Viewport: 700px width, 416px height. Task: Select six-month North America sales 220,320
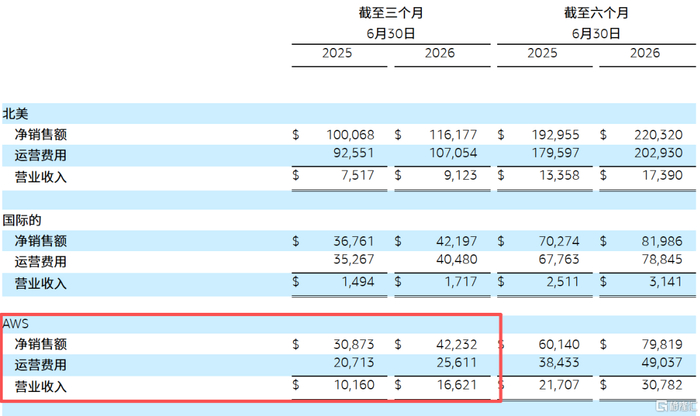658,135
